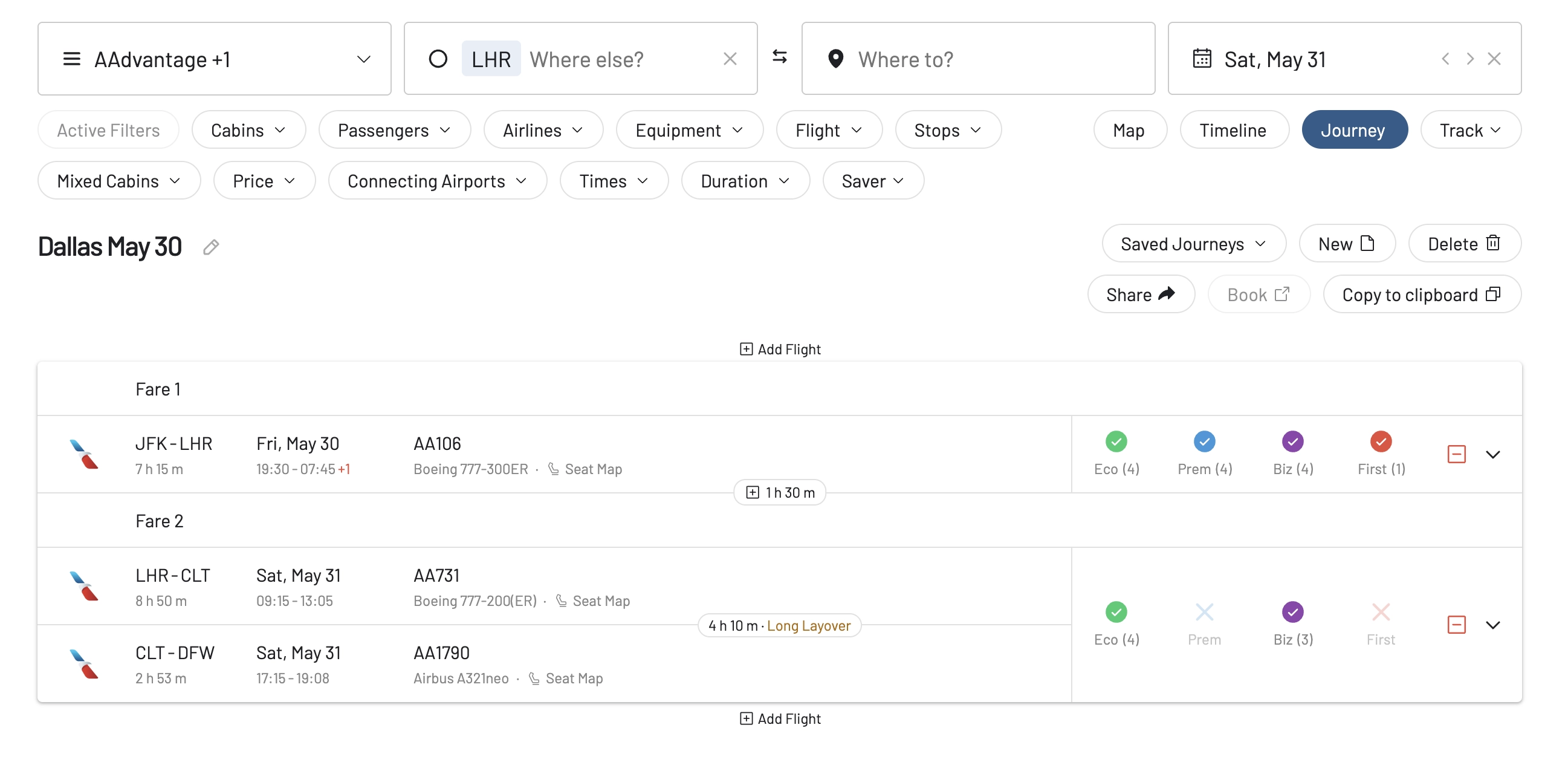Open the Price filter dropdown

tap(264, 181)
